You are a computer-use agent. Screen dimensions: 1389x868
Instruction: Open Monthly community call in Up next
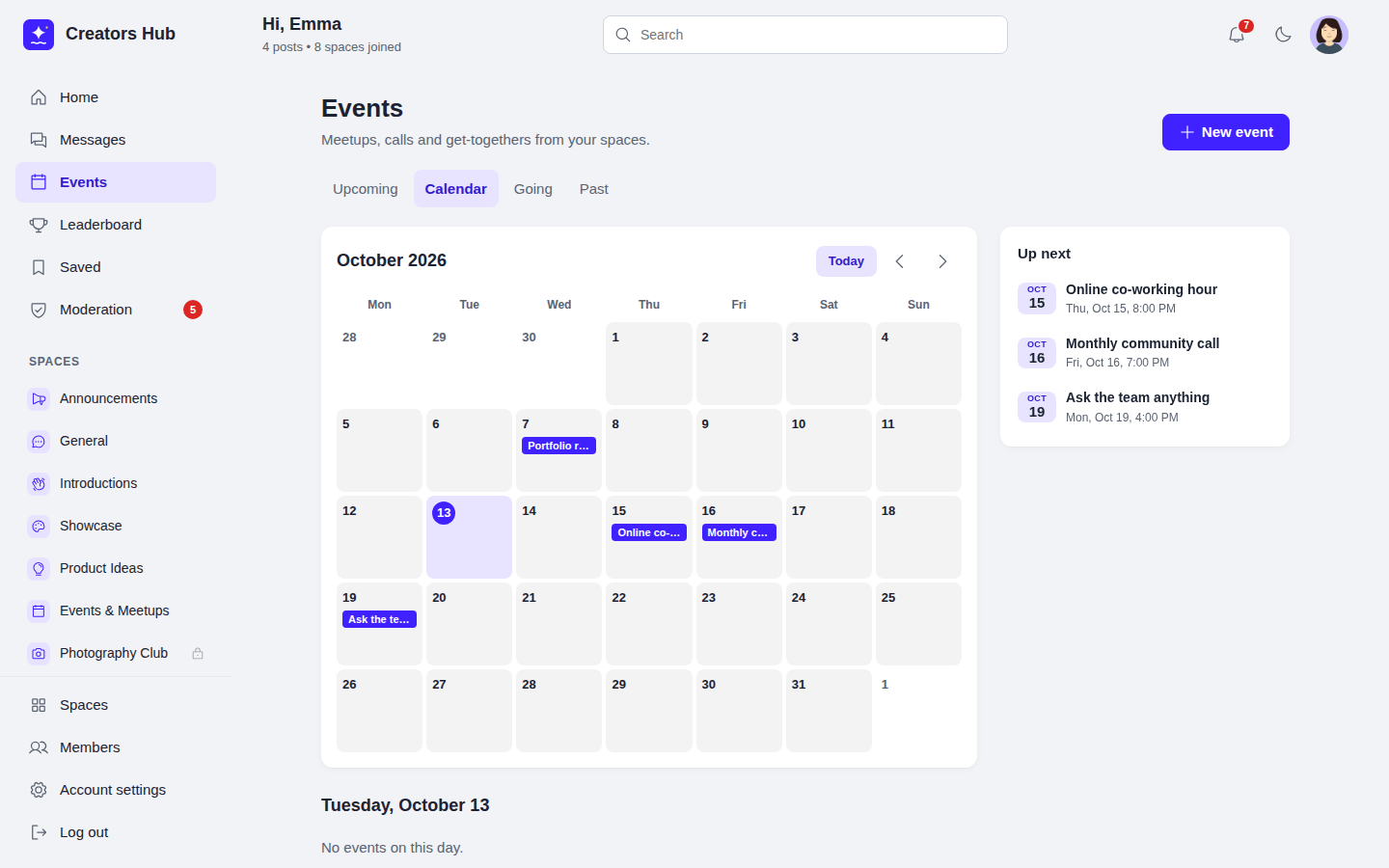point(1145,353)
